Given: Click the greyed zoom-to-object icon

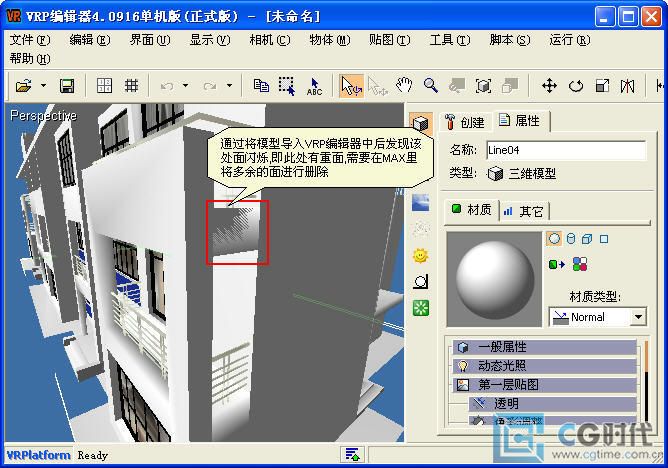Looking at the screenshot, I should tap(457, 86).
